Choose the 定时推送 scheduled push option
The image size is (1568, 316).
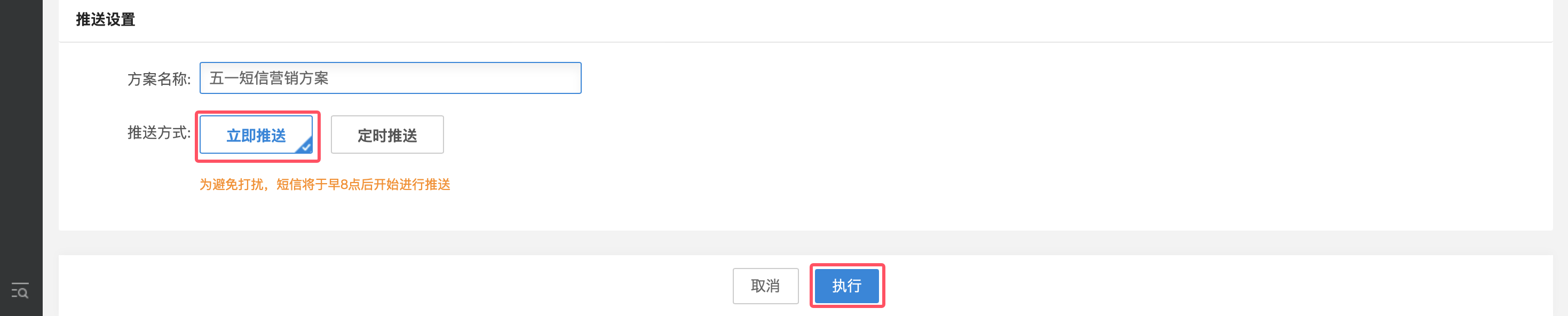coord(387,135)
